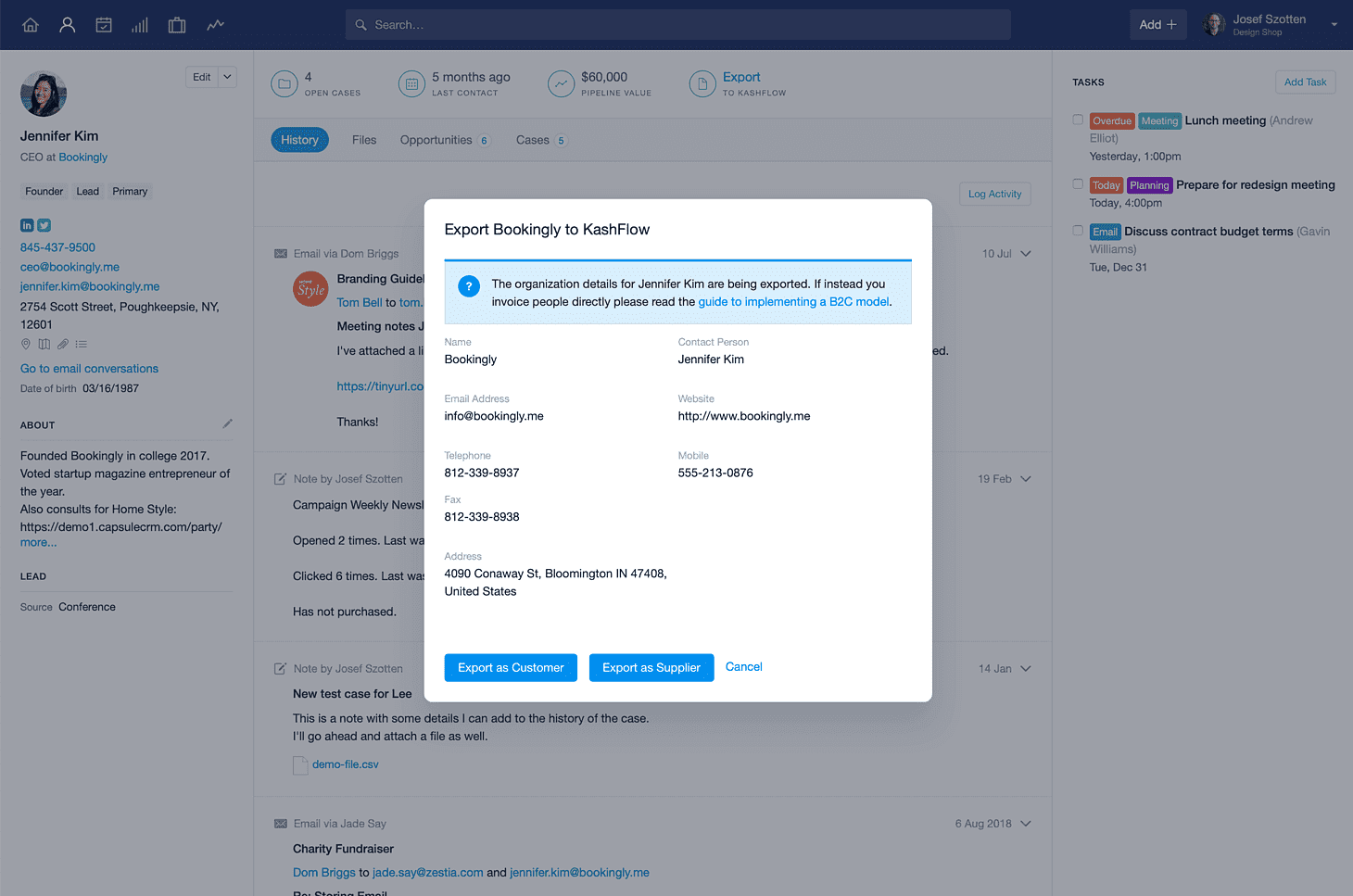This screenshot has height=896, width=1353.
Task: Open the demo-file.csv attachment link
Action: (345, 764)
